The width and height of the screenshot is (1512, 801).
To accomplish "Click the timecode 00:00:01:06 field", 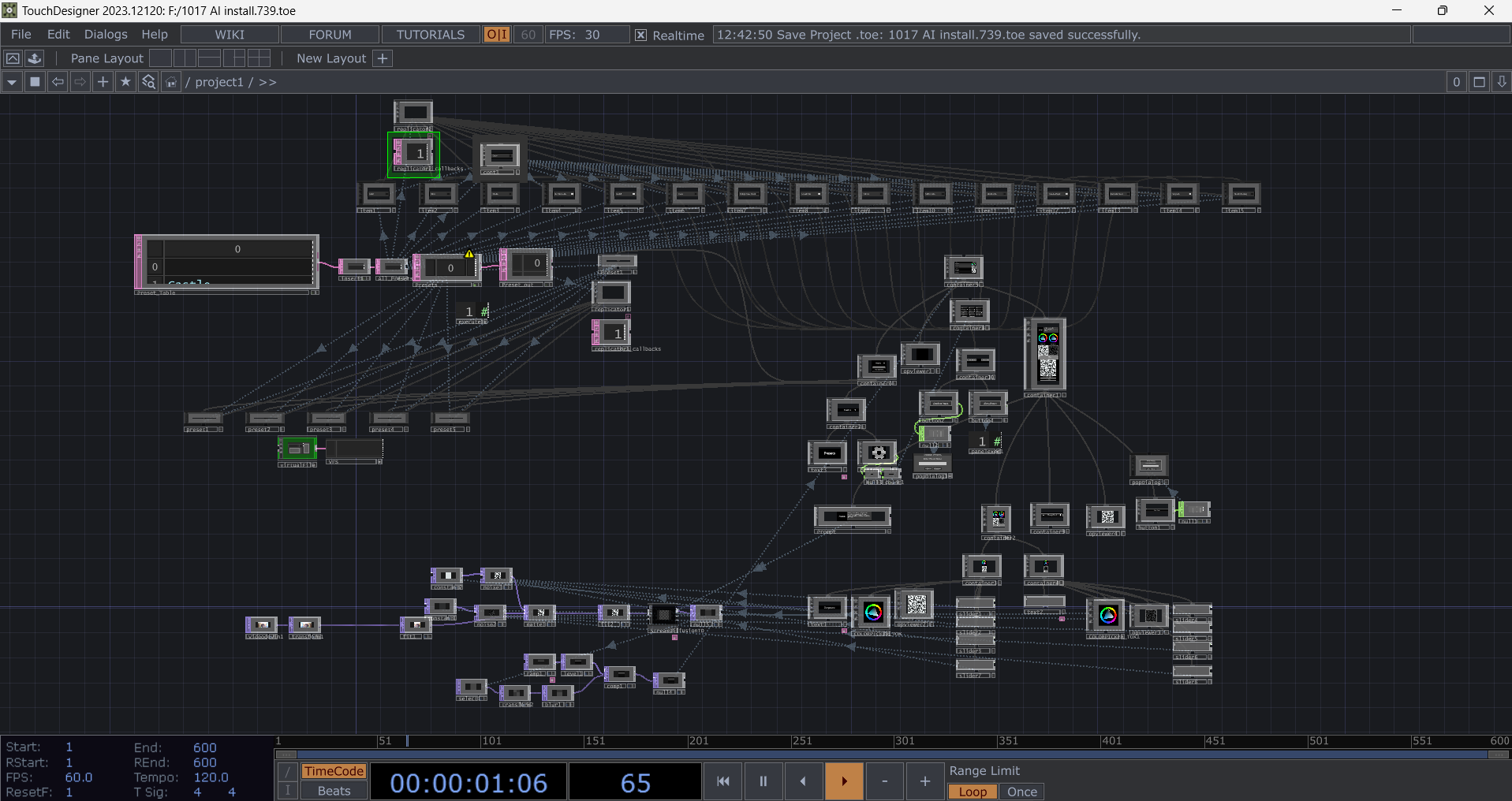I will point(469,783).
